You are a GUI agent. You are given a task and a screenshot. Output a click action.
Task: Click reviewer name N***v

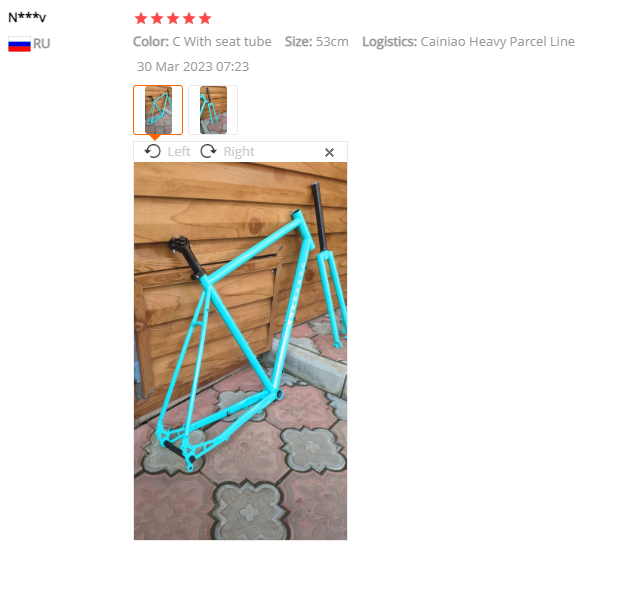click(x=27, y=18)
